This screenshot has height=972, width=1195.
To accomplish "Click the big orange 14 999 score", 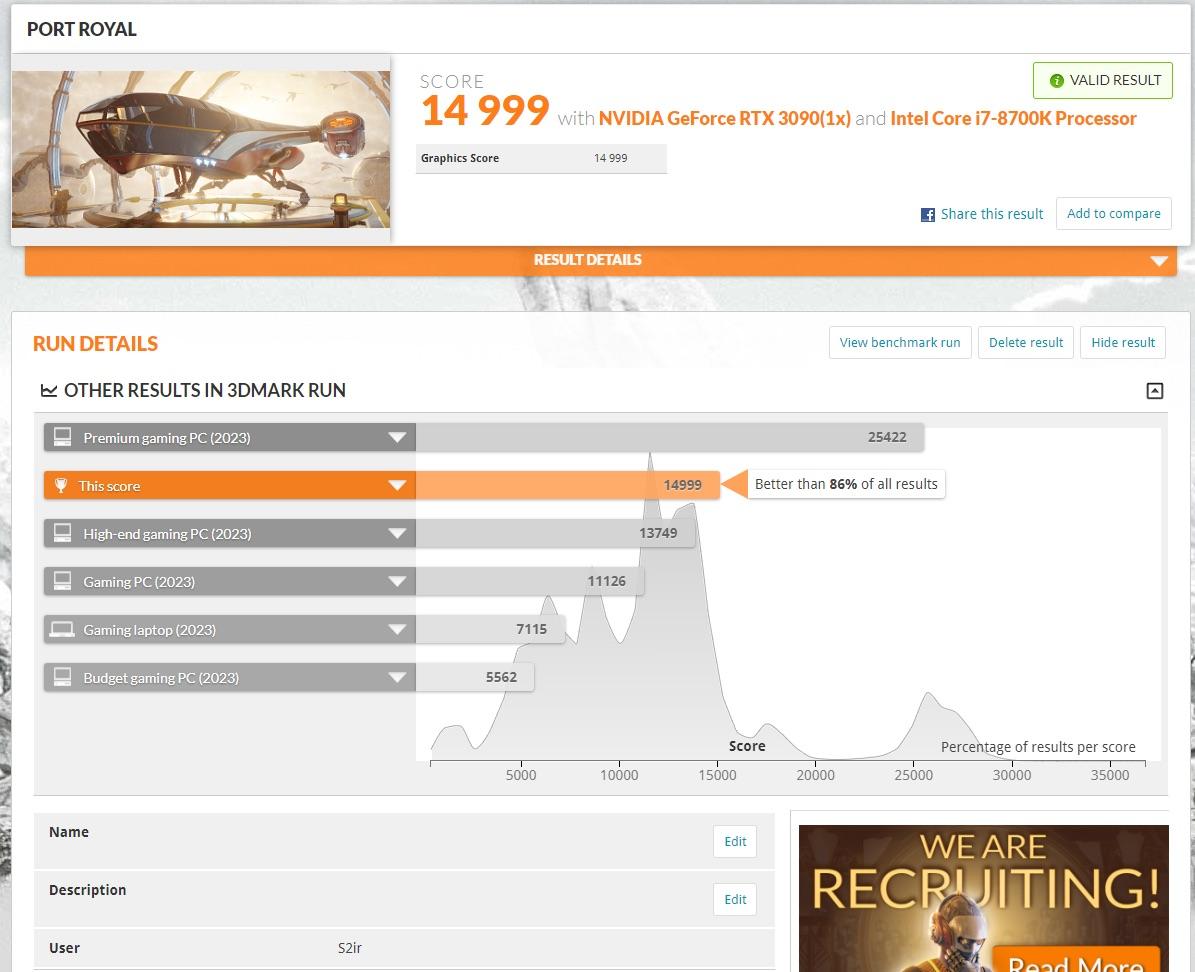I will (485, 111).
